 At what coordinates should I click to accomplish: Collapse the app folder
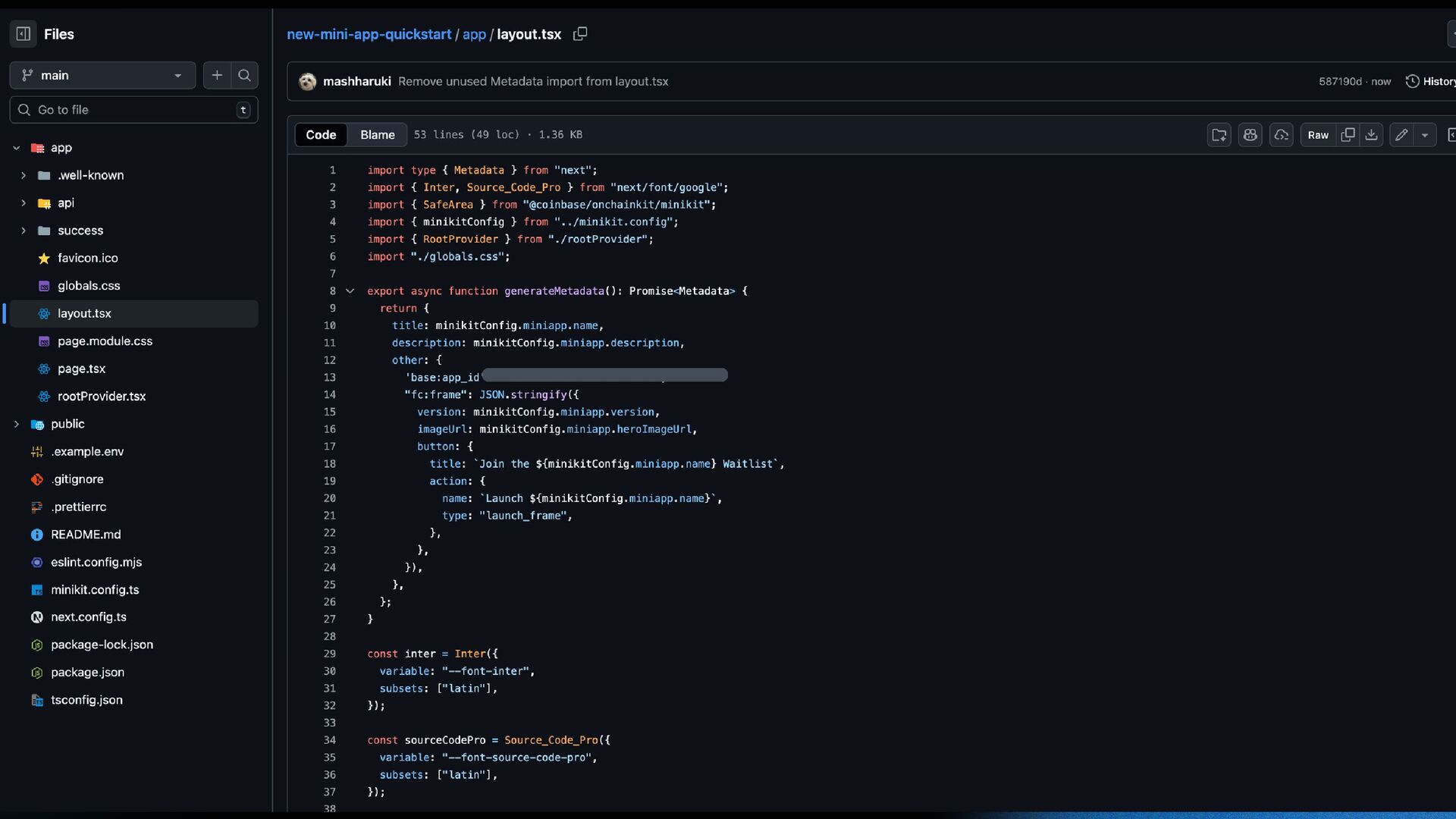coord(16,148)
